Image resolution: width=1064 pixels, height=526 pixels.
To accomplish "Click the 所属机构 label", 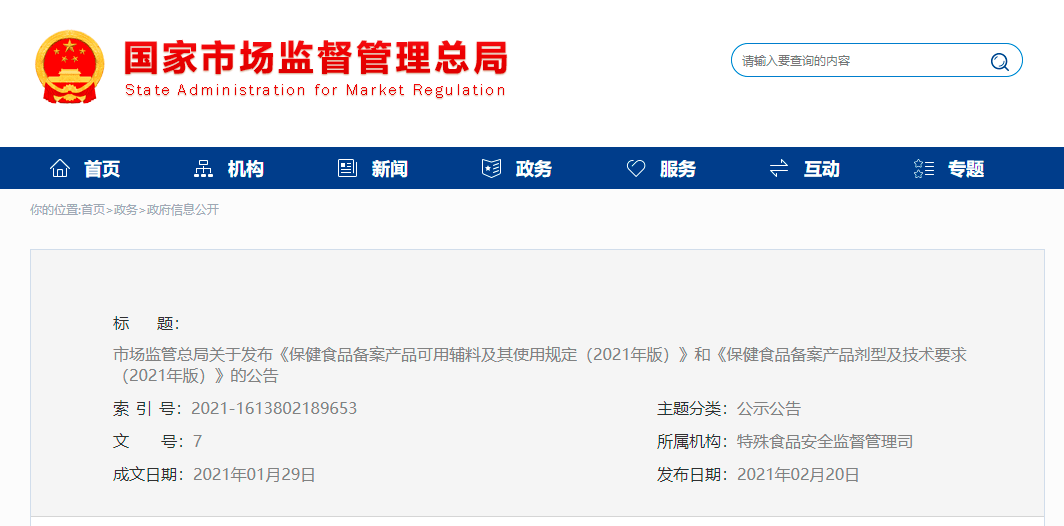I will [692, 442].
